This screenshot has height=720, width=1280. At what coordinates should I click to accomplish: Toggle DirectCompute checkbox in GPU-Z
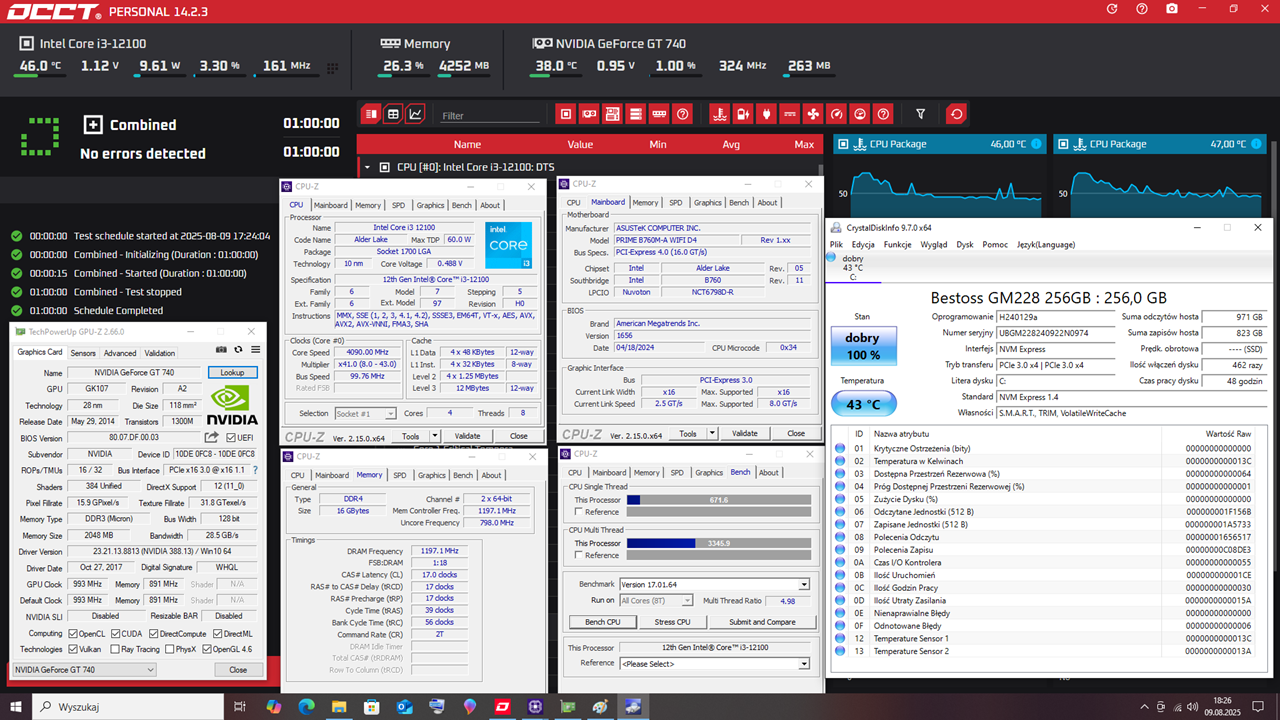[x=154, y=633]
